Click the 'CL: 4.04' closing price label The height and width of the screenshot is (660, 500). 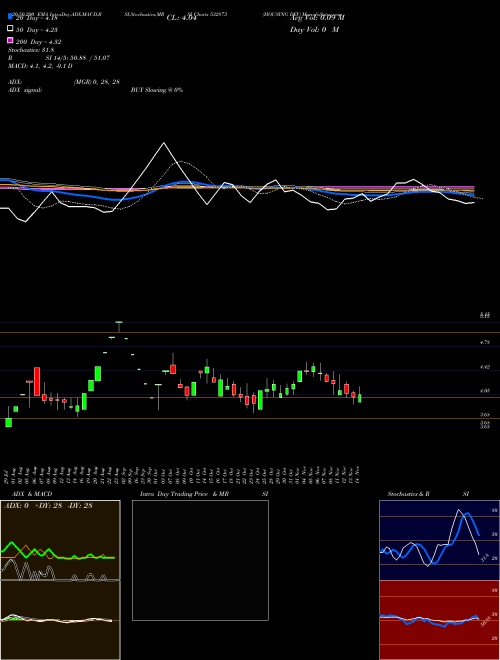[181, 18]
